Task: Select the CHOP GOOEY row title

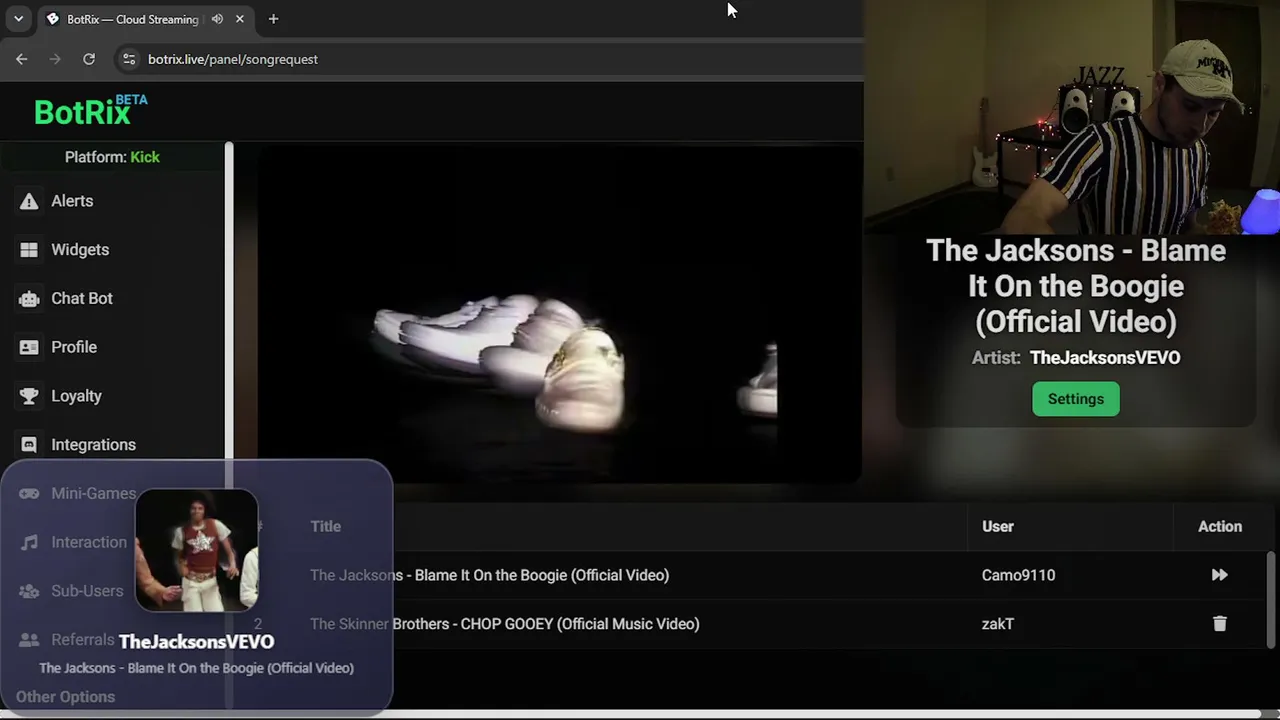Action: point(505,624)
